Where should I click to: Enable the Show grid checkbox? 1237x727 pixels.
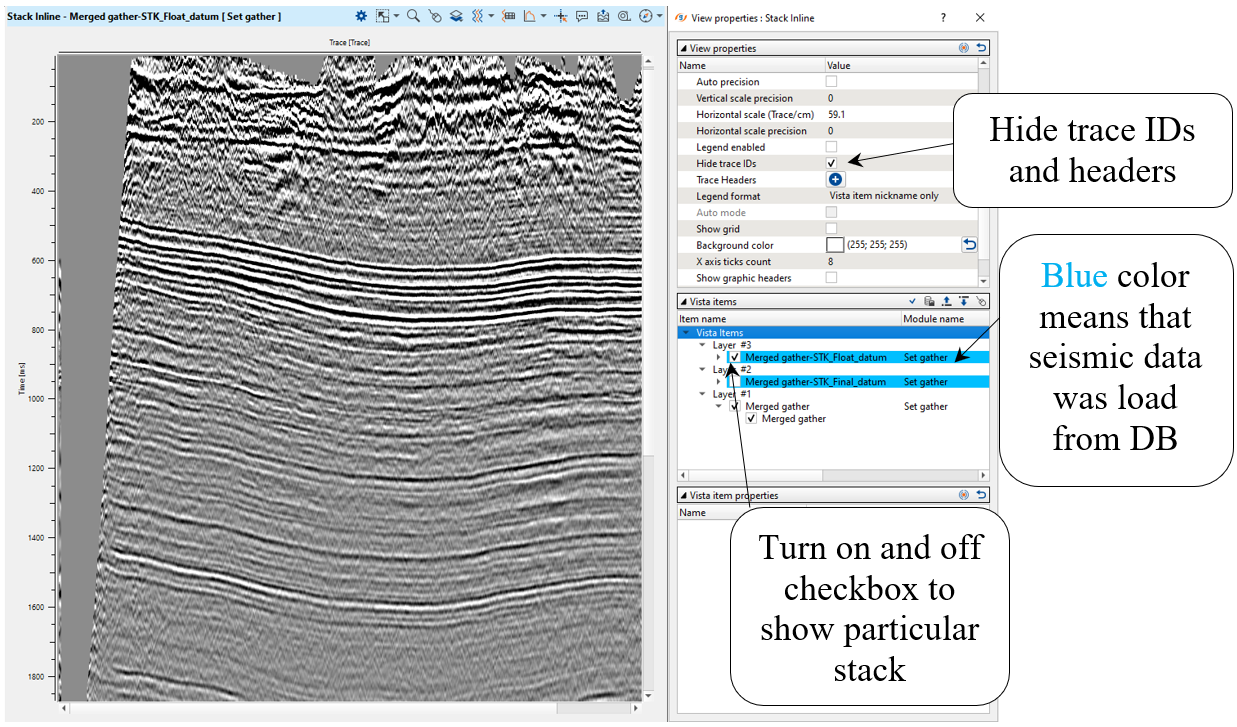click(x=831, y=229)
